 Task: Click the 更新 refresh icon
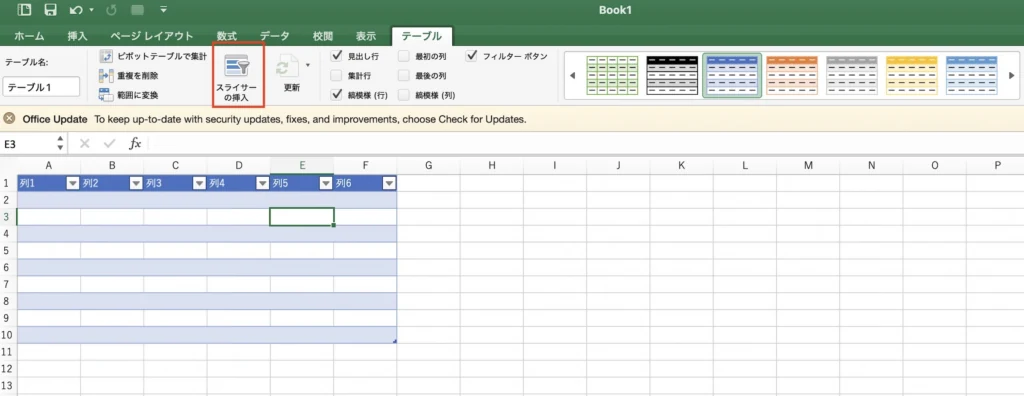288,67
